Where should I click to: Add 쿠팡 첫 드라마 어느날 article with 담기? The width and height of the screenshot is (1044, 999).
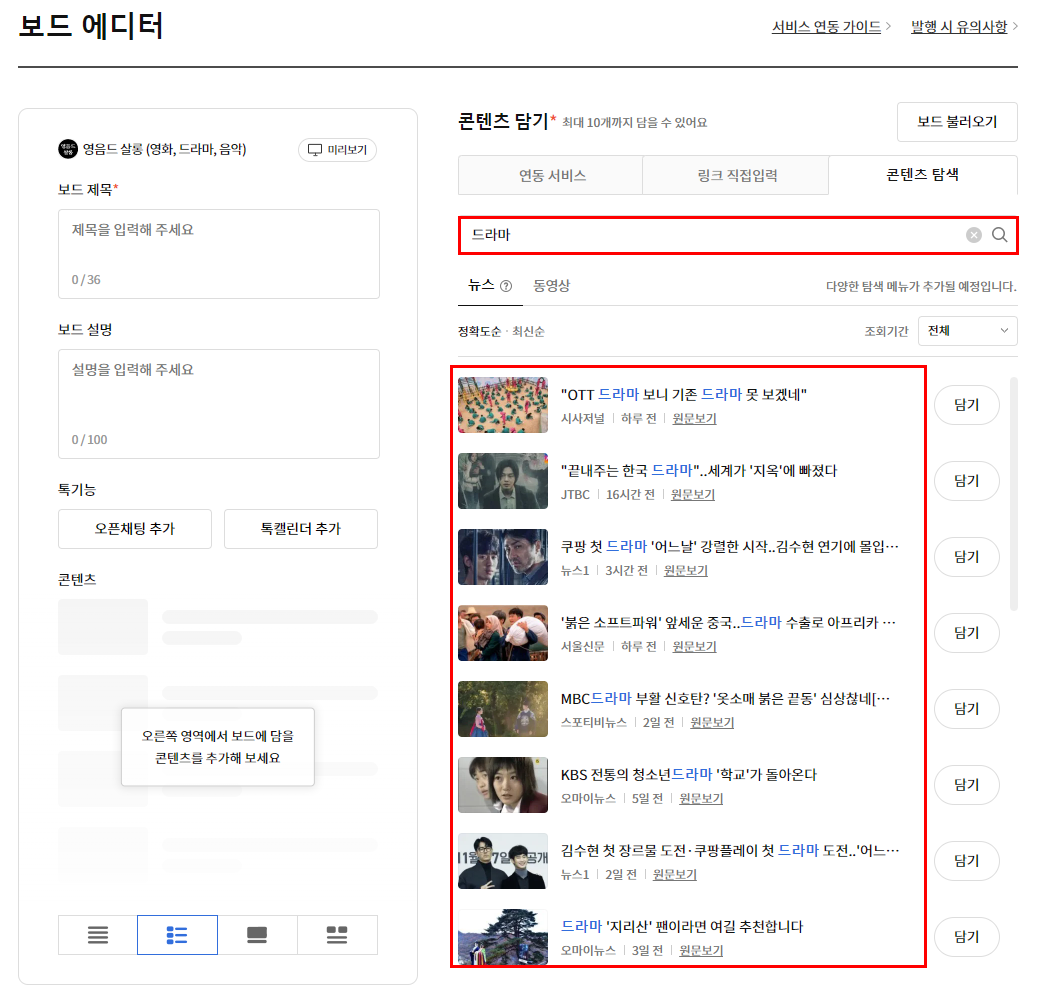pyautogui.click(x=967, y=557)
